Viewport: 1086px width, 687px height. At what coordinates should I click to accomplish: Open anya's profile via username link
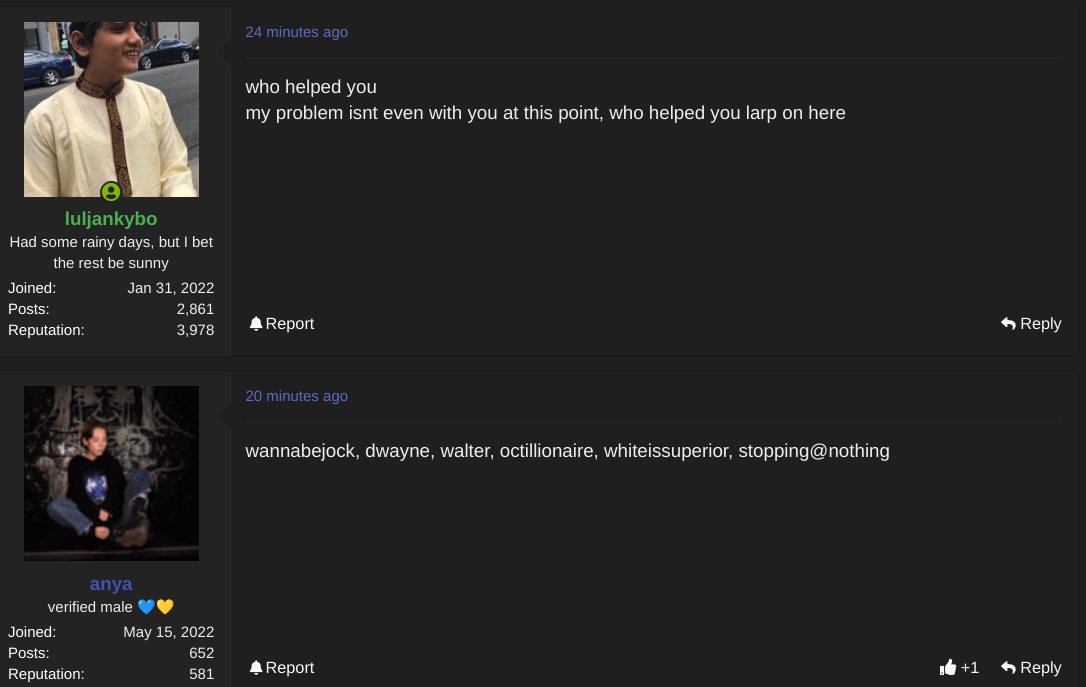click(x=111, y=584)
